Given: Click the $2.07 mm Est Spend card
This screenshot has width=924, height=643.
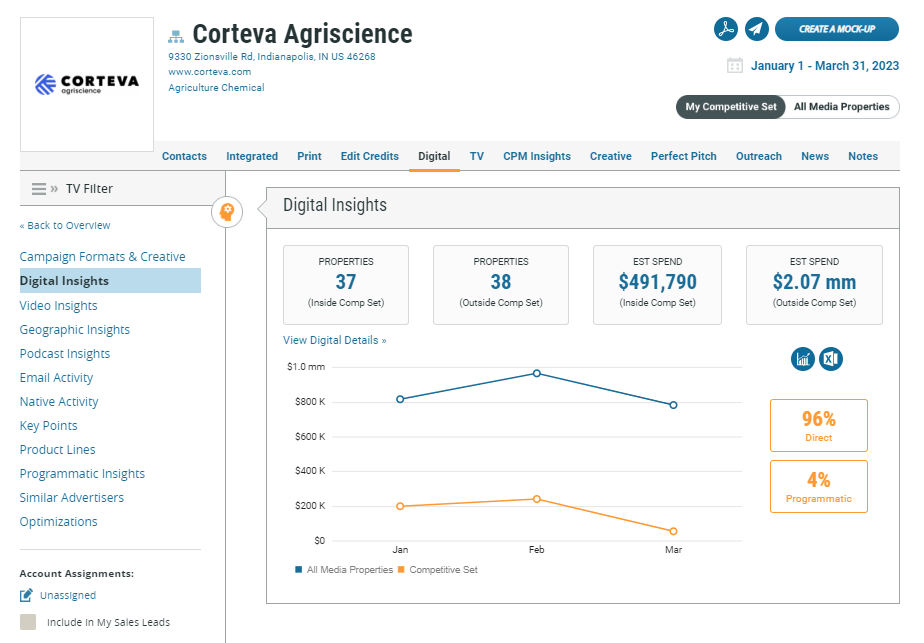Looking at the screenshot, I should click(814, 285).
